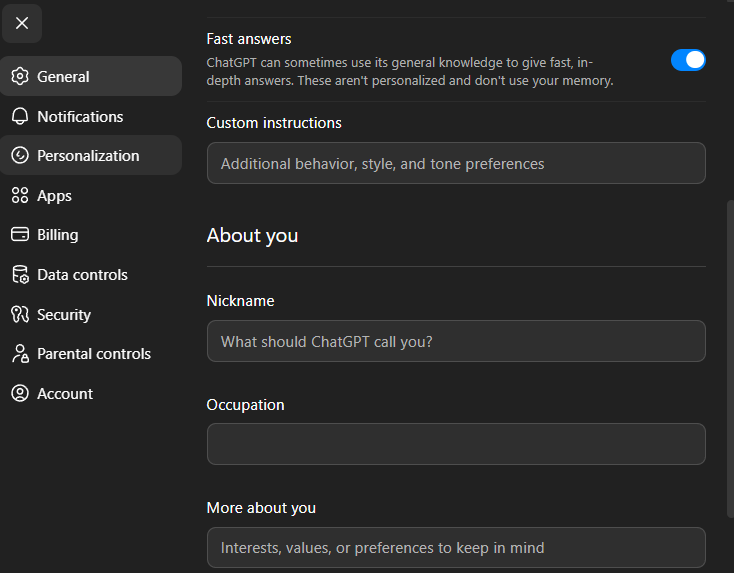Click the More about you field
Viewport: 734px width, 573px height.
tap(456, 547)
